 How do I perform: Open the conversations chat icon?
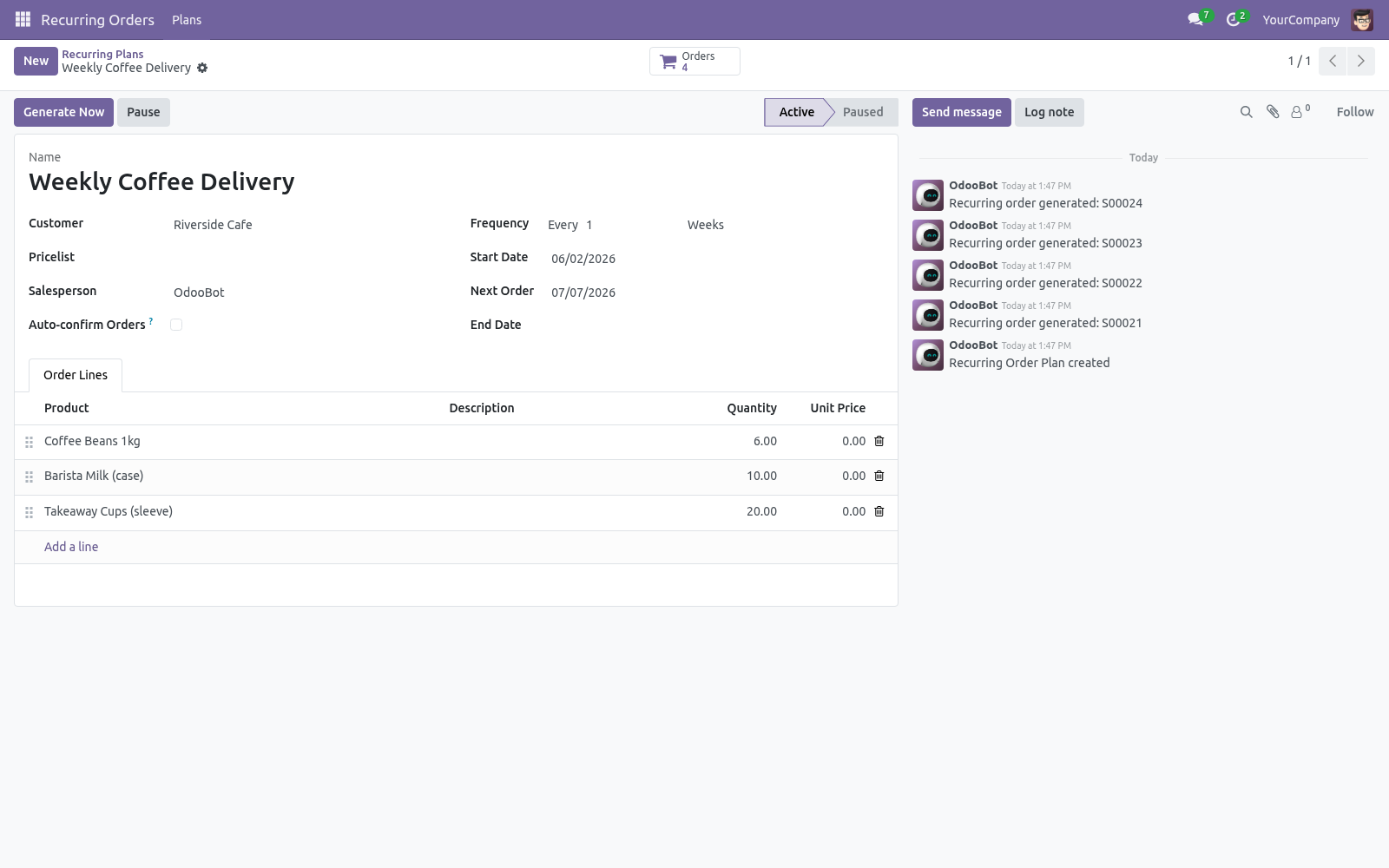(x=1195, y=19)
